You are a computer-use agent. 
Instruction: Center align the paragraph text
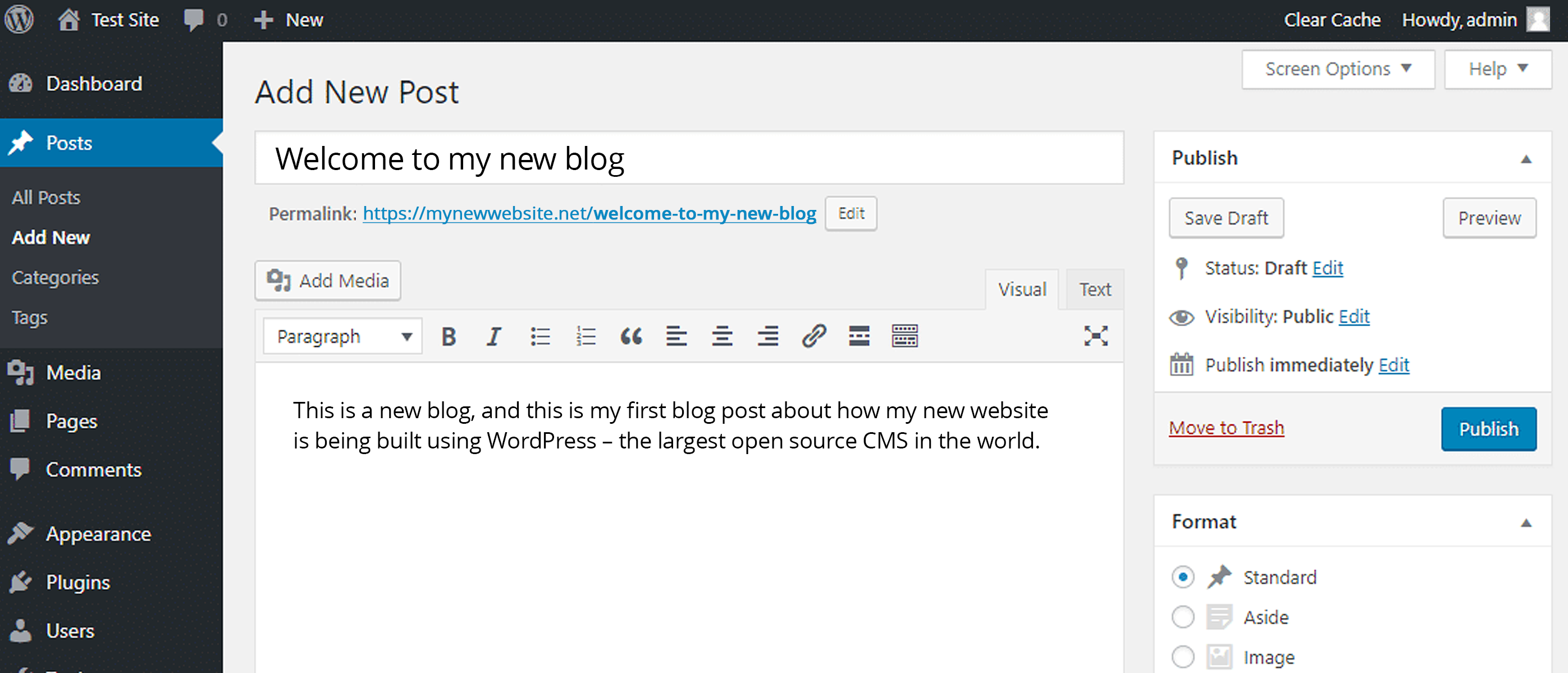click(723, 335)
